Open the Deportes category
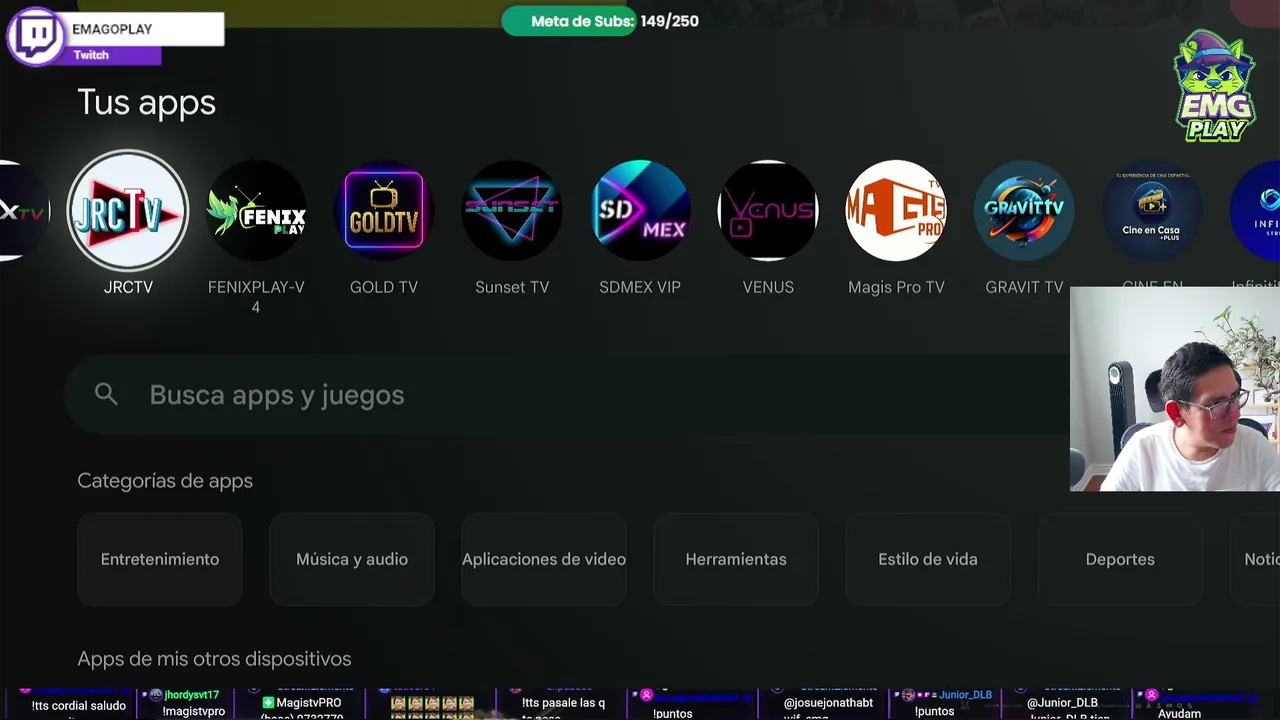The height and width of the screenshot is (720, 1280). (x=1120, y=559)
